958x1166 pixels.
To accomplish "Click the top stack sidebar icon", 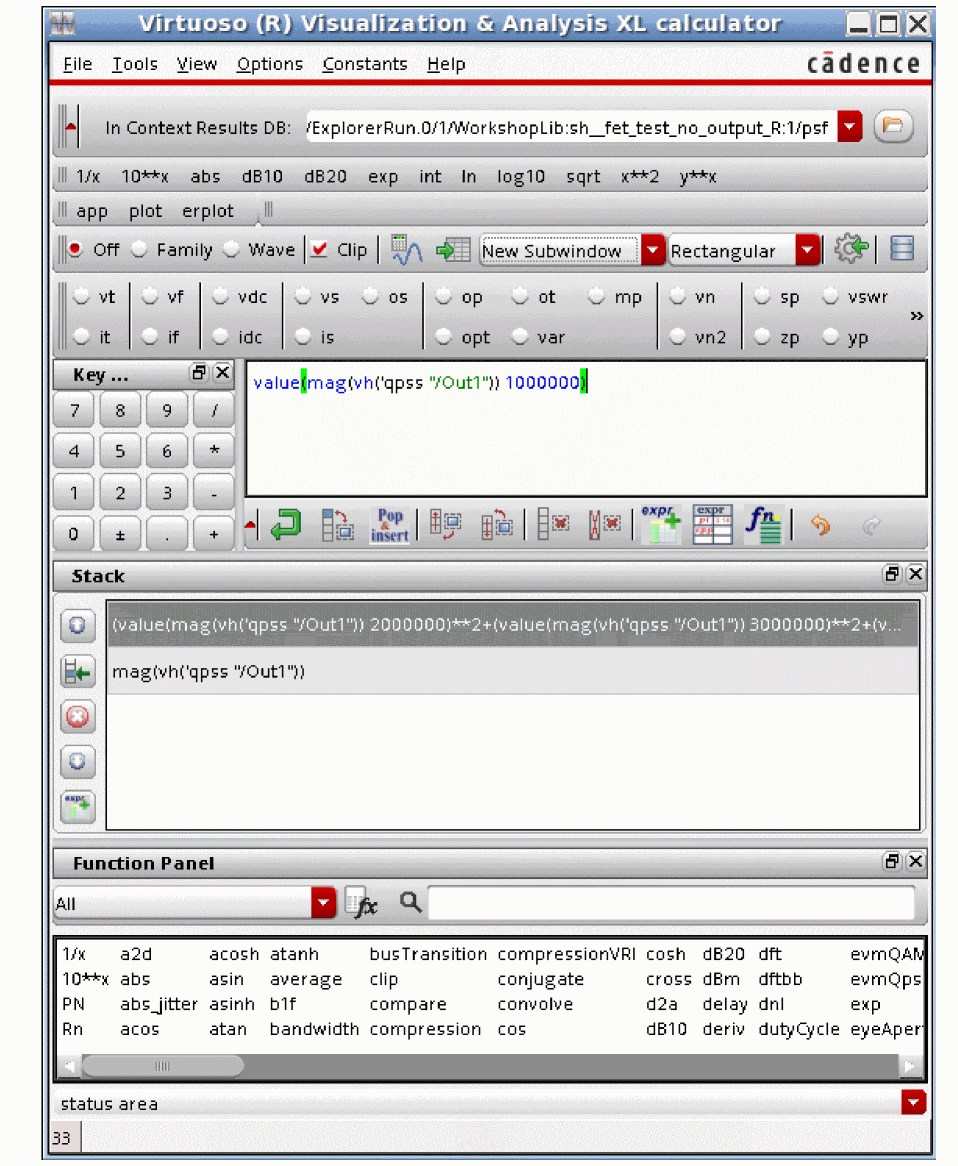I will (x=77, y=625).
